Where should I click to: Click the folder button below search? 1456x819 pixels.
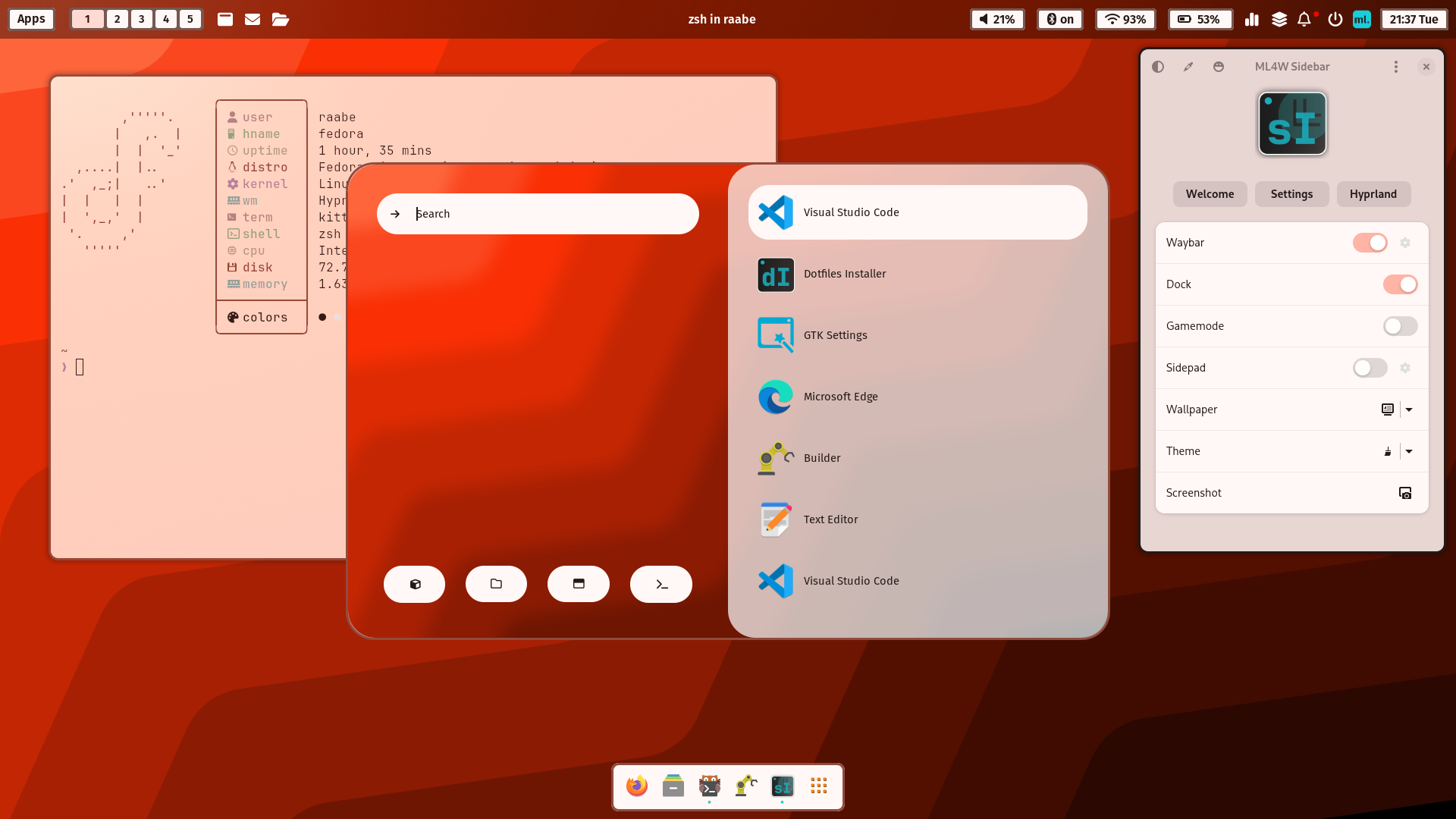coord(496,584)
